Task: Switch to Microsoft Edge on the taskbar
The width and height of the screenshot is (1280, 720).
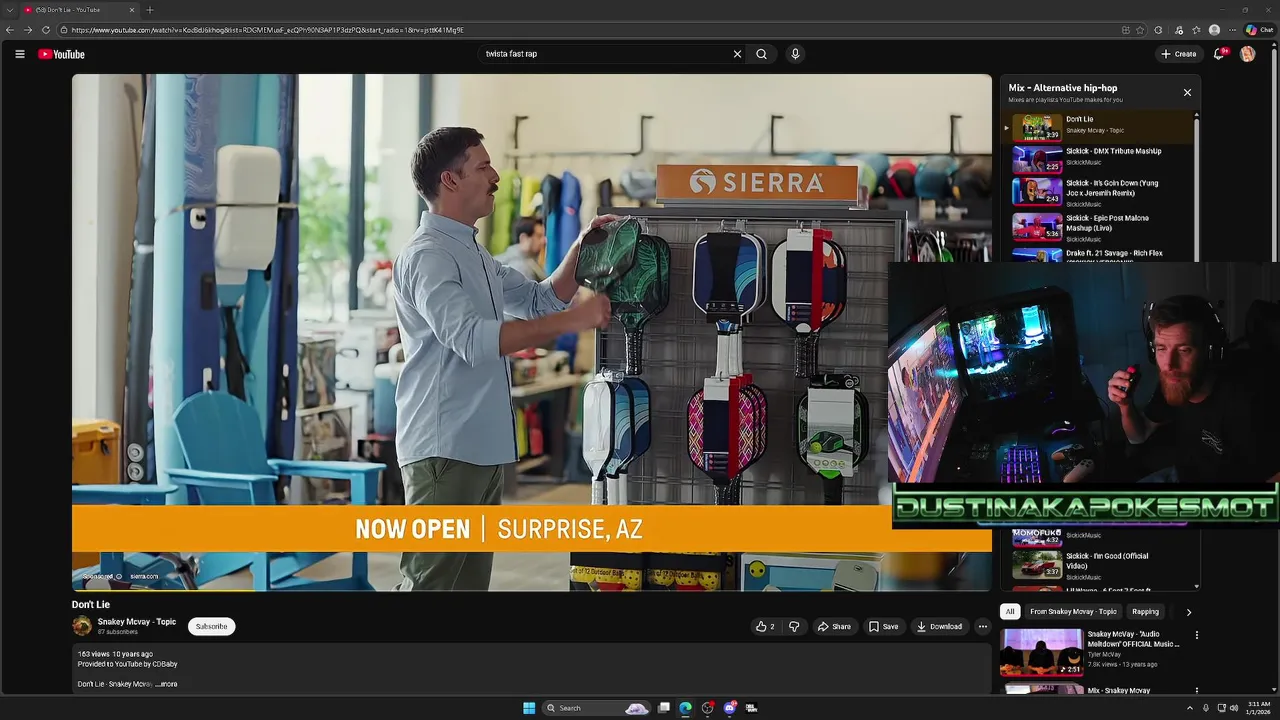Action: (685, 708)
